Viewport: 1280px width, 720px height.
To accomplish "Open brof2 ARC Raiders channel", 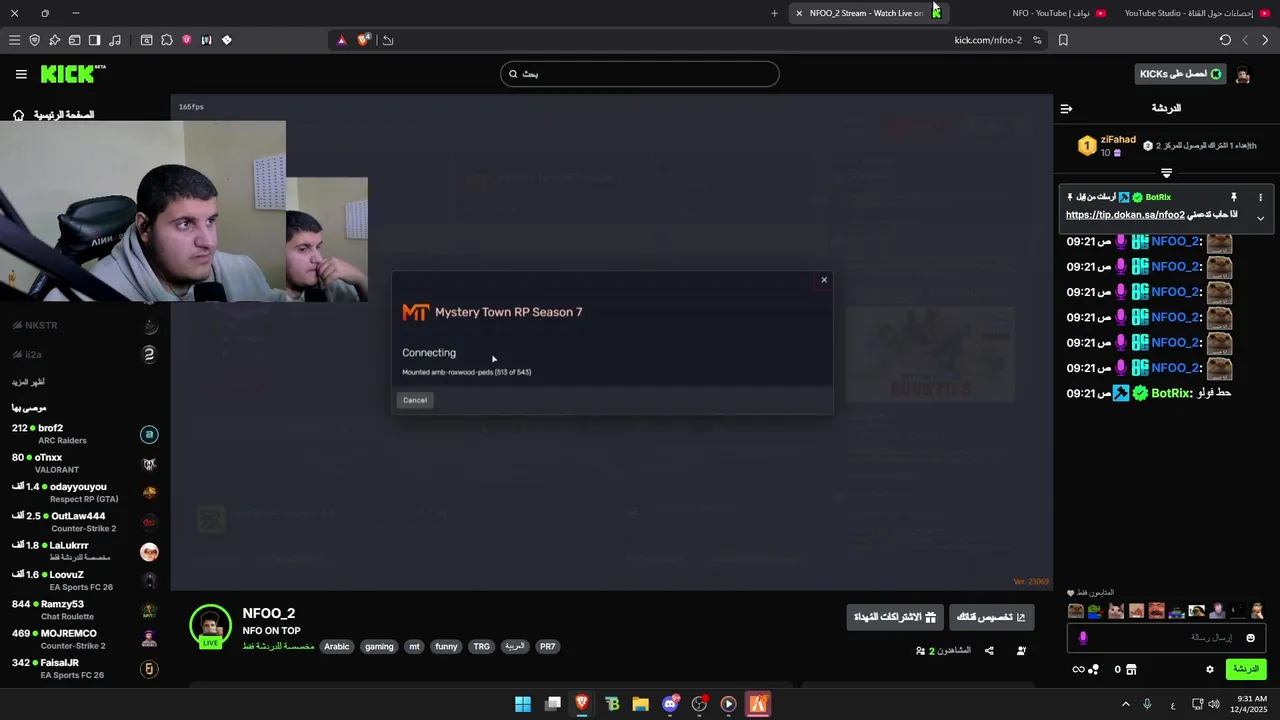I will 85,434.
